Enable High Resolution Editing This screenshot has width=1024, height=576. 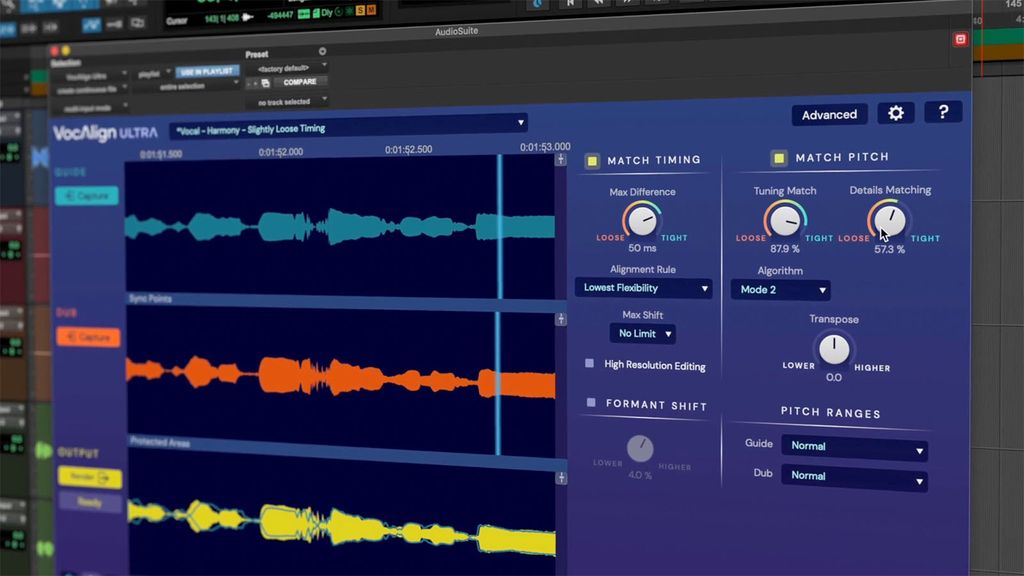pos(588,366)
